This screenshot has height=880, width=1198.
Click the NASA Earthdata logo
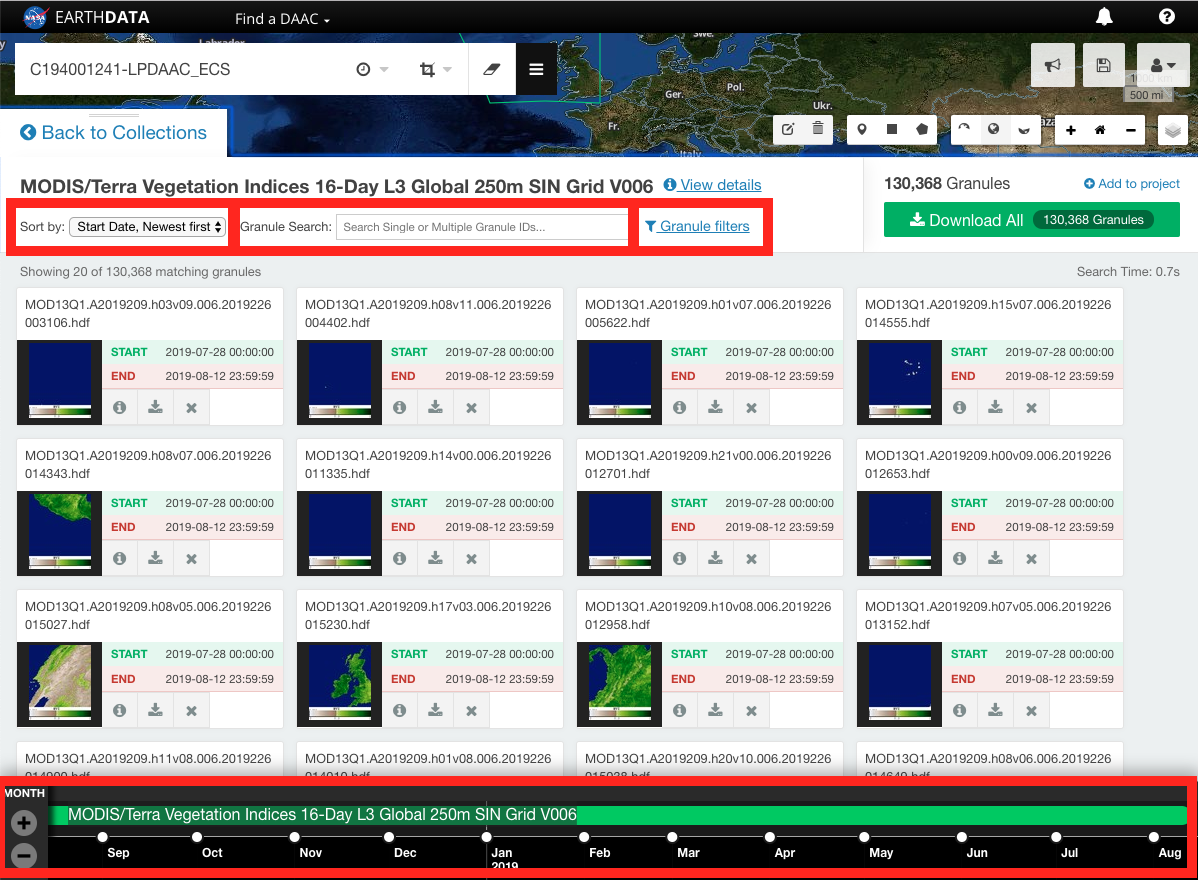[x=86, y=17]
